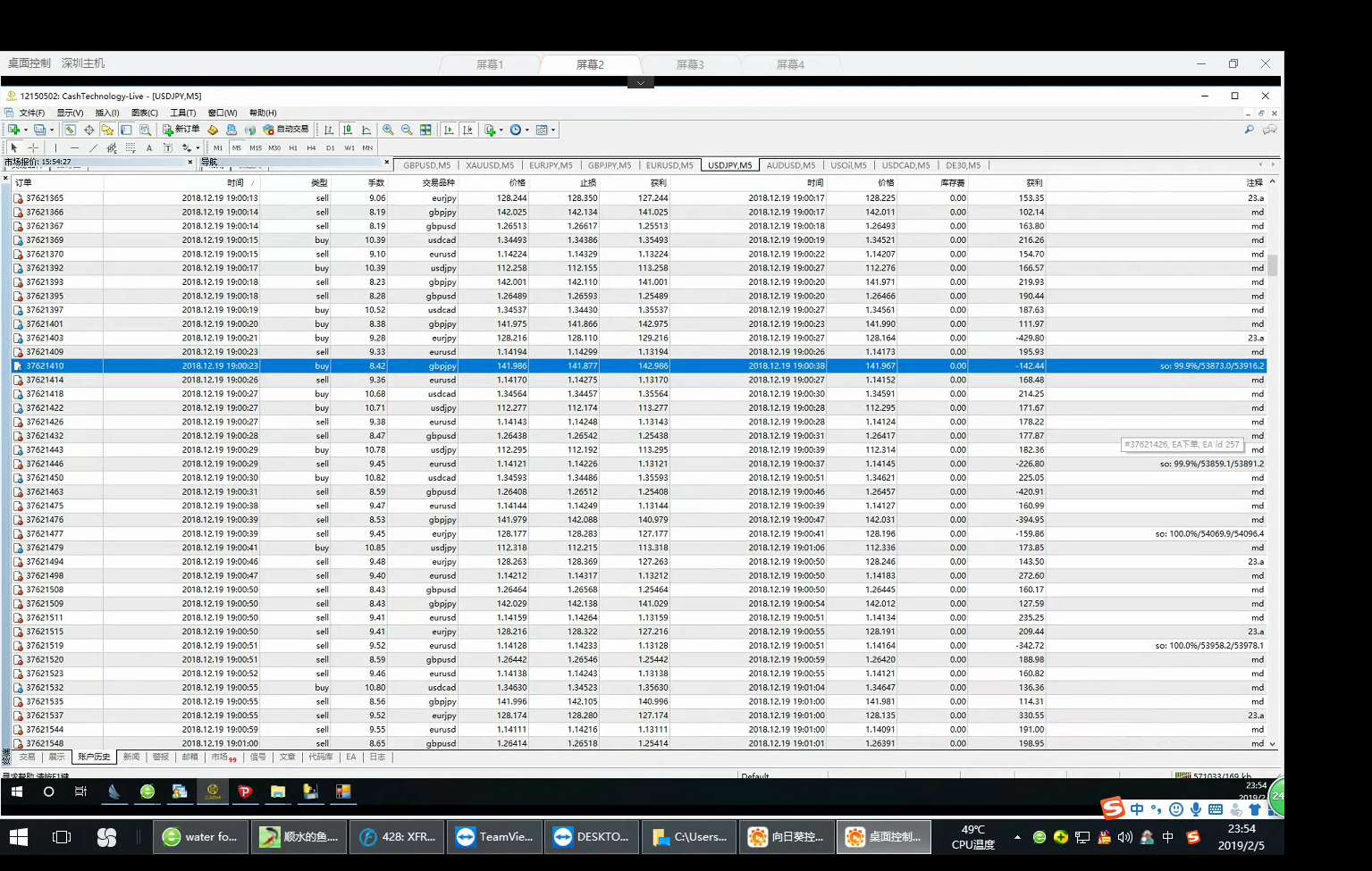Screen dimensions: 1372x871
Task: Click the zoom in magnifier icon
Action: click(388, 130)
